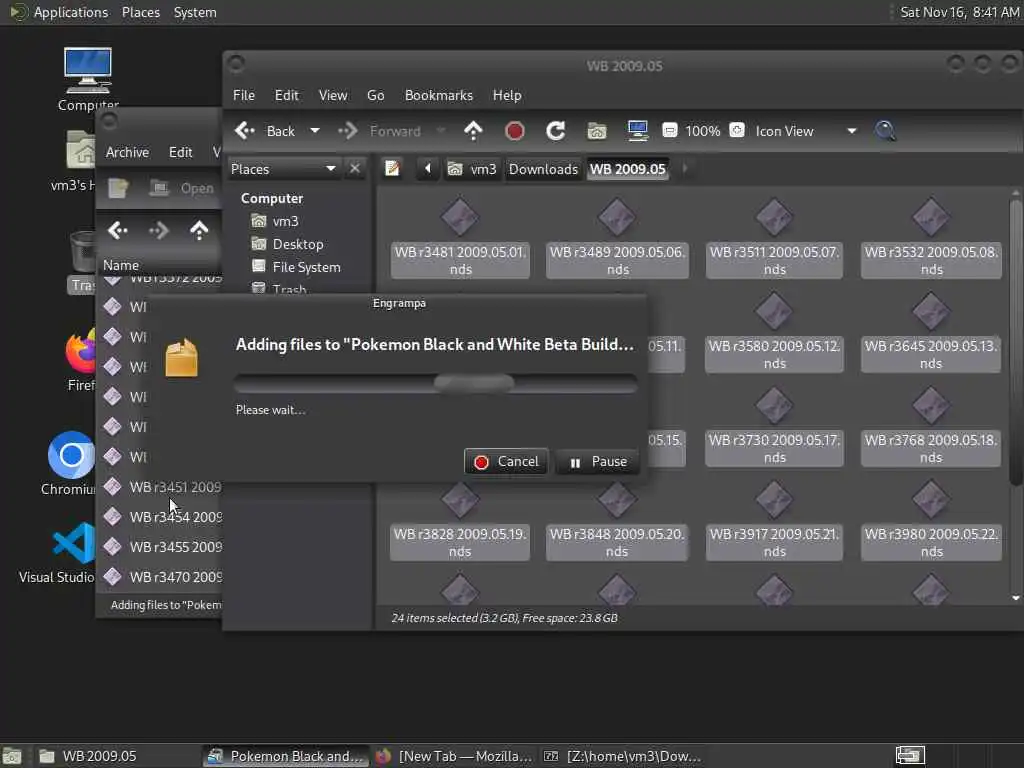The width and height of the screenshot is (1024, 768).
Task: Zoom out with the minus icon beside 100%
Action: (x=669, y=131)
